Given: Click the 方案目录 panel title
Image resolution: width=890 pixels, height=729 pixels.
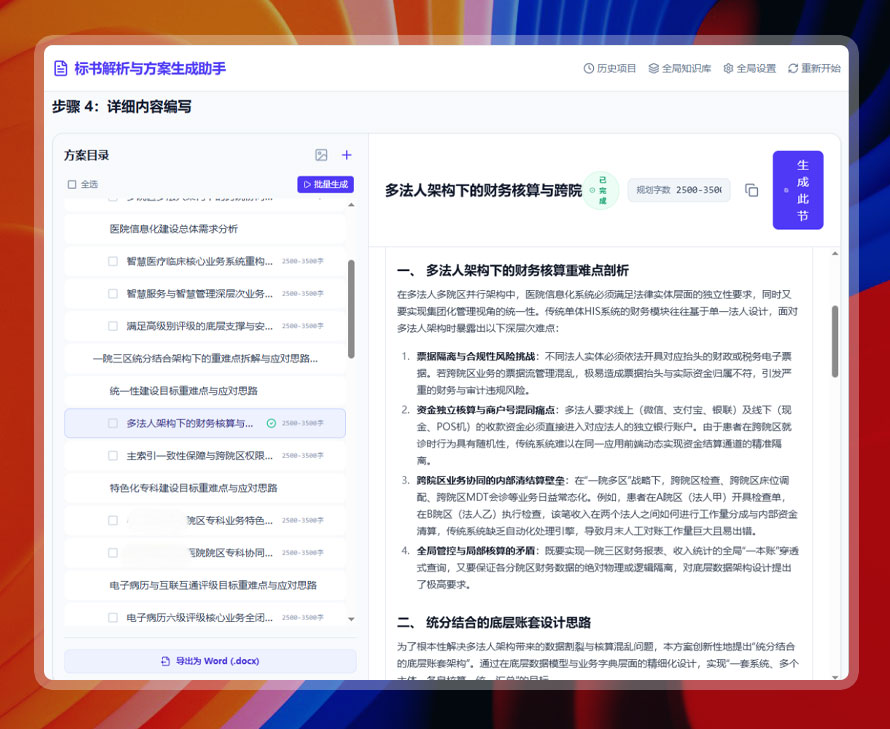Looking at the screenshot, I should click(86, 155).
